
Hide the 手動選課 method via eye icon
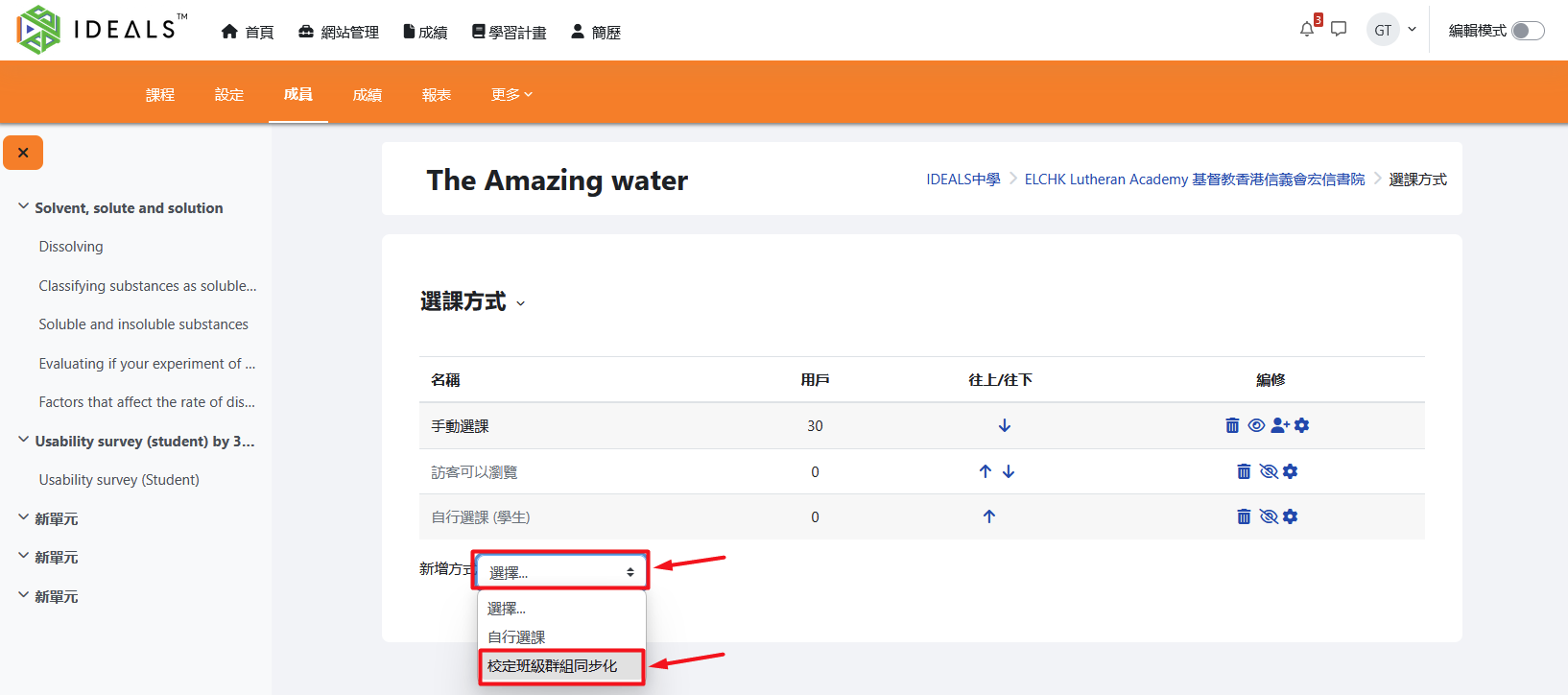1256,425
